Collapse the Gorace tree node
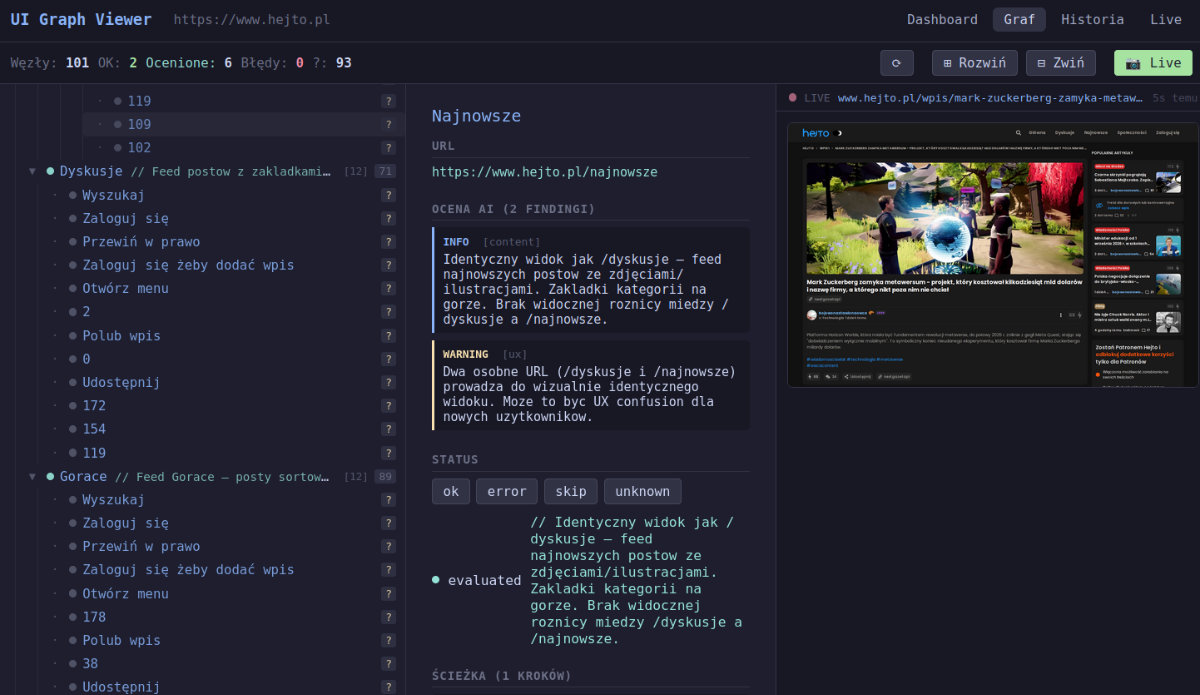The height and width of the screenshot is (695, 1200). (x=32, y=477)
